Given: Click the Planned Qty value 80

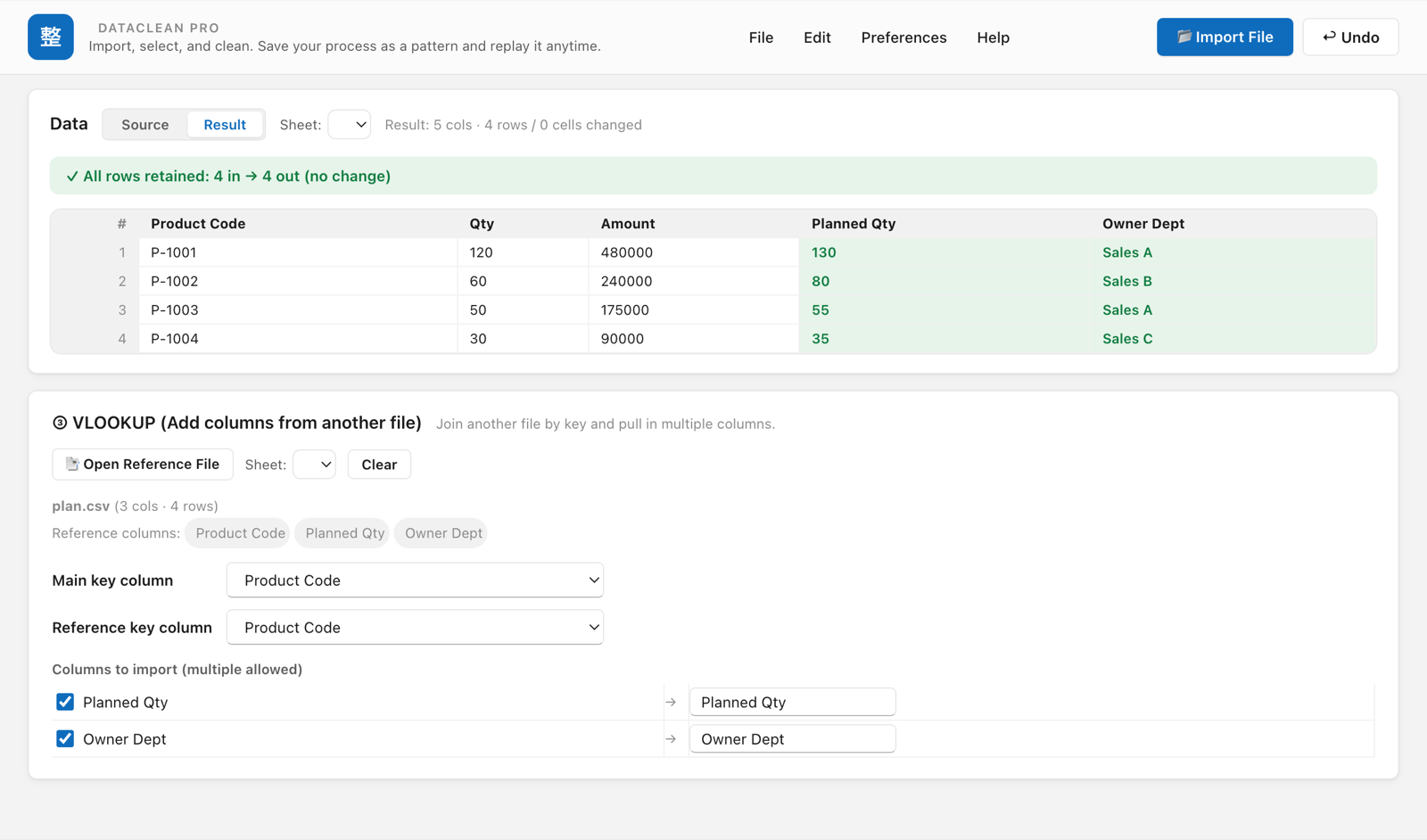Looking at the screenshot, I should (x=821, y=281).
